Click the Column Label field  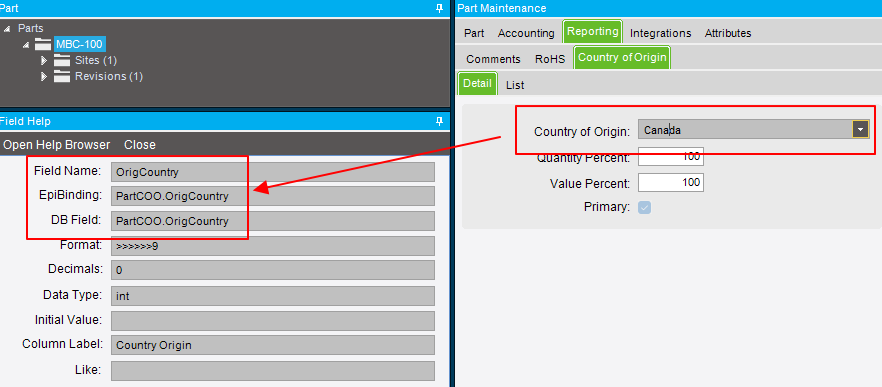pos(273,345)
